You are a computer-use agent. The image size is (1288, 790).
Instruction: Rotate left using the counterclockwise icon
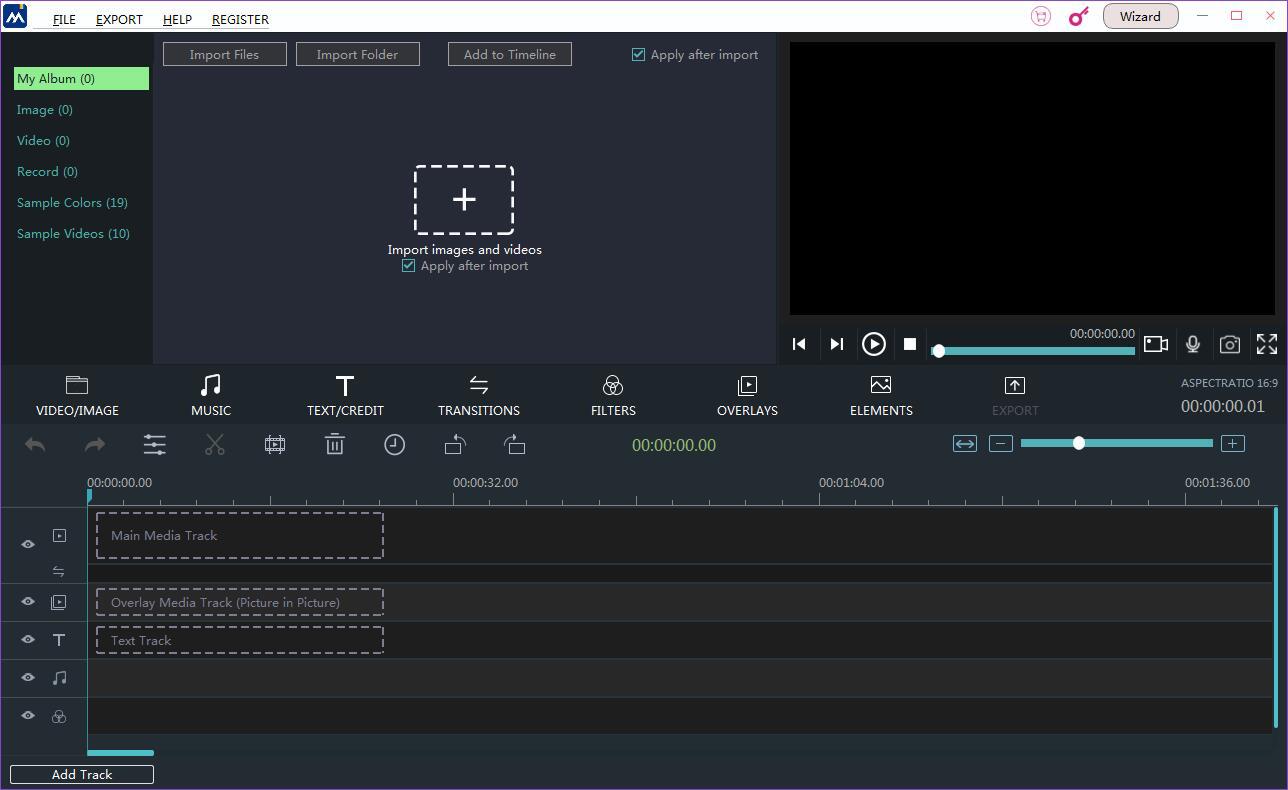click(x=455, y=445)
